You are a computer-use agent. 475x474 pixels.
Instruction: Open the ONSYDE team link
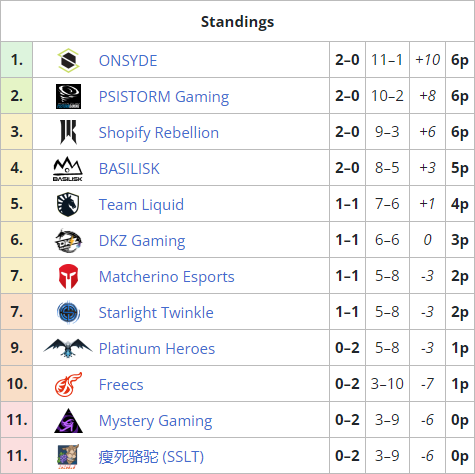128,61
